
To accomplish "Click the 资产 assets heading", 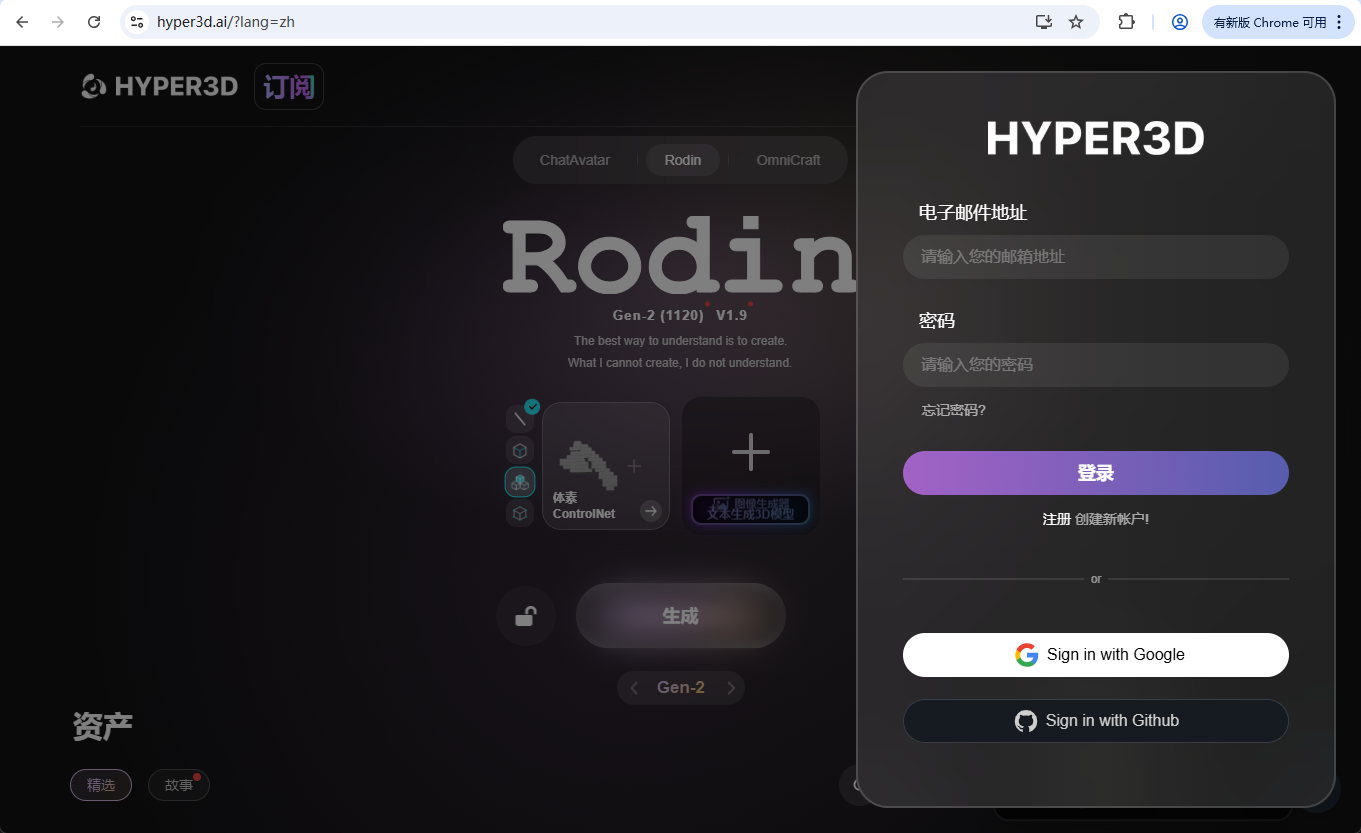I will (102, 726).
